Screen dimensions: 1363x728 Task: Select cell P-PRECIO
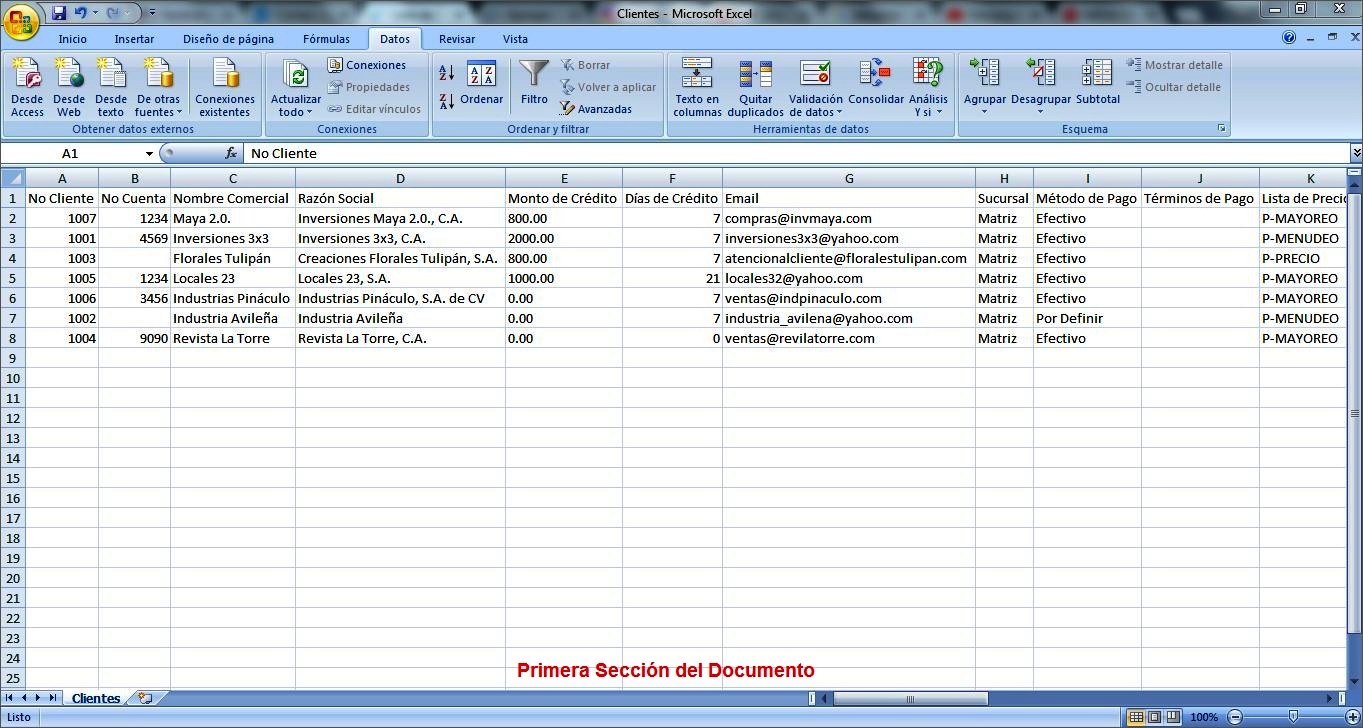[1303, 258]
